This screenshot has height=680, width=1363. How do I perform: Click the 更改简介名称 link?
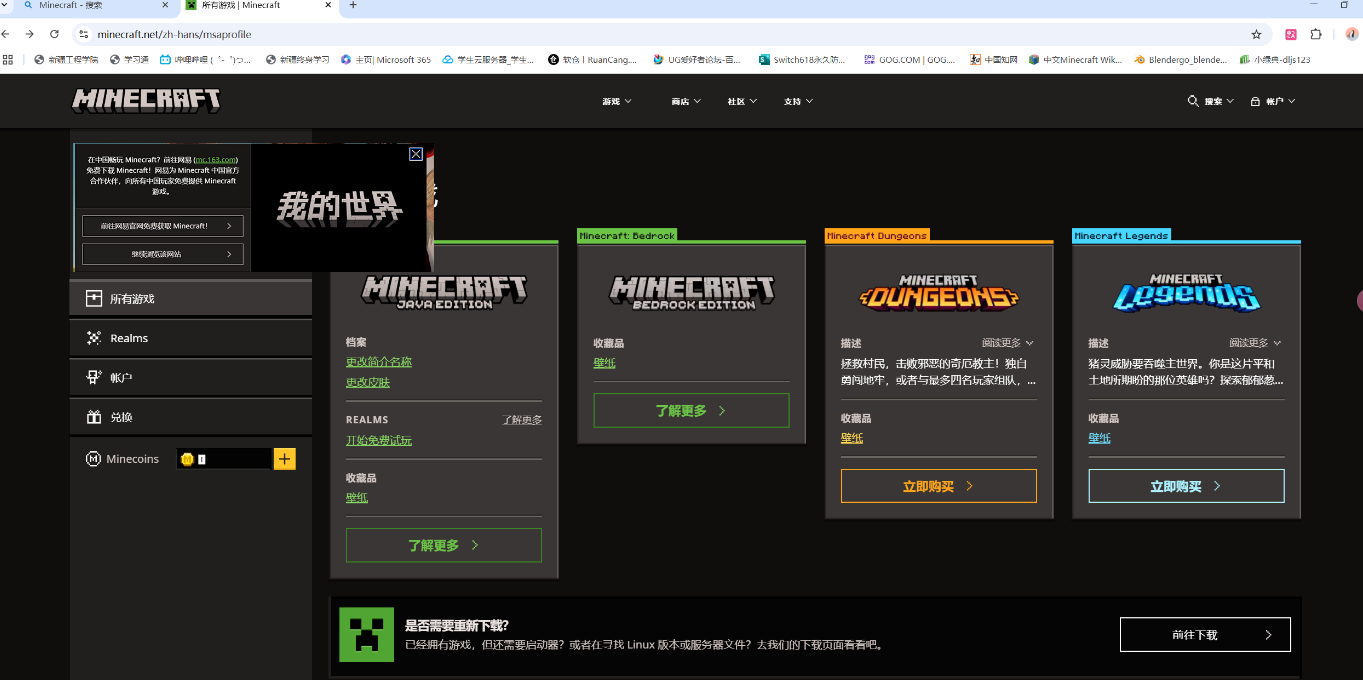[x=379, y=362]
